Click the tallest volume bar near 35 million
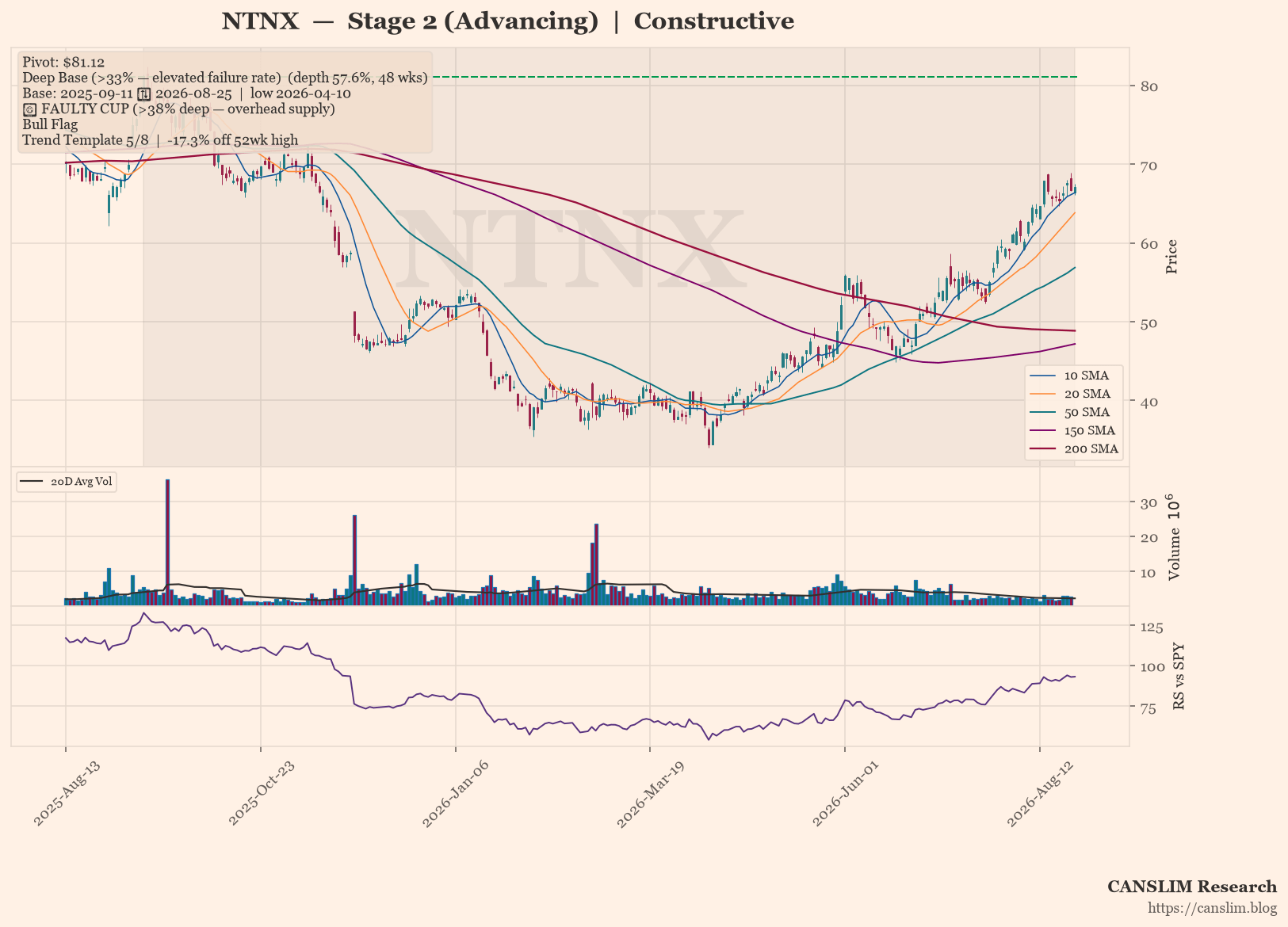This screenshot has height=927, width=1288. [167, 542]
